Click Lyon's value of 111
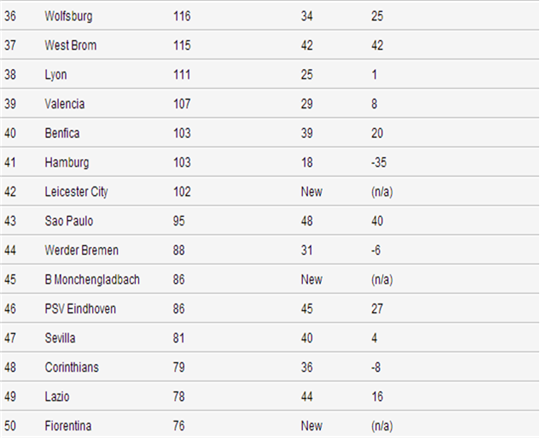Image resolution: width=541 pixels, height=438 pixels. pos(182,75)
